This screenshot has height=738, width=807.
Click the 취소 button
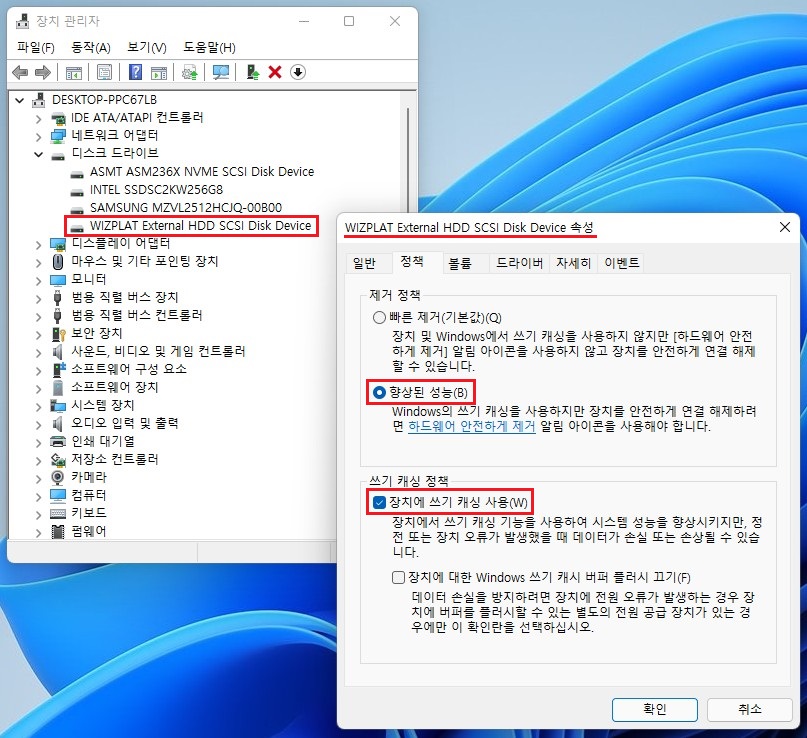749,710
